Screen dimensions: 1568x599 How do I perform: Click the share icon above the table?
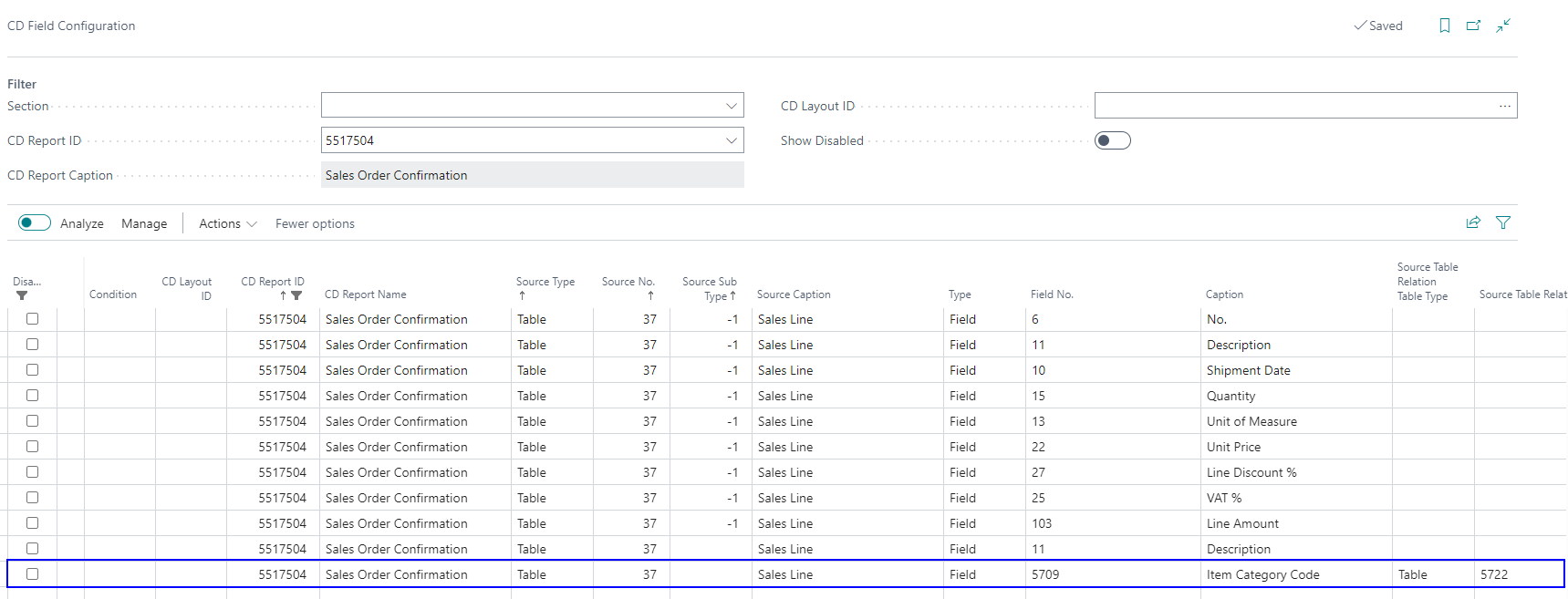pyautogui.click(x=1473, y=222)
